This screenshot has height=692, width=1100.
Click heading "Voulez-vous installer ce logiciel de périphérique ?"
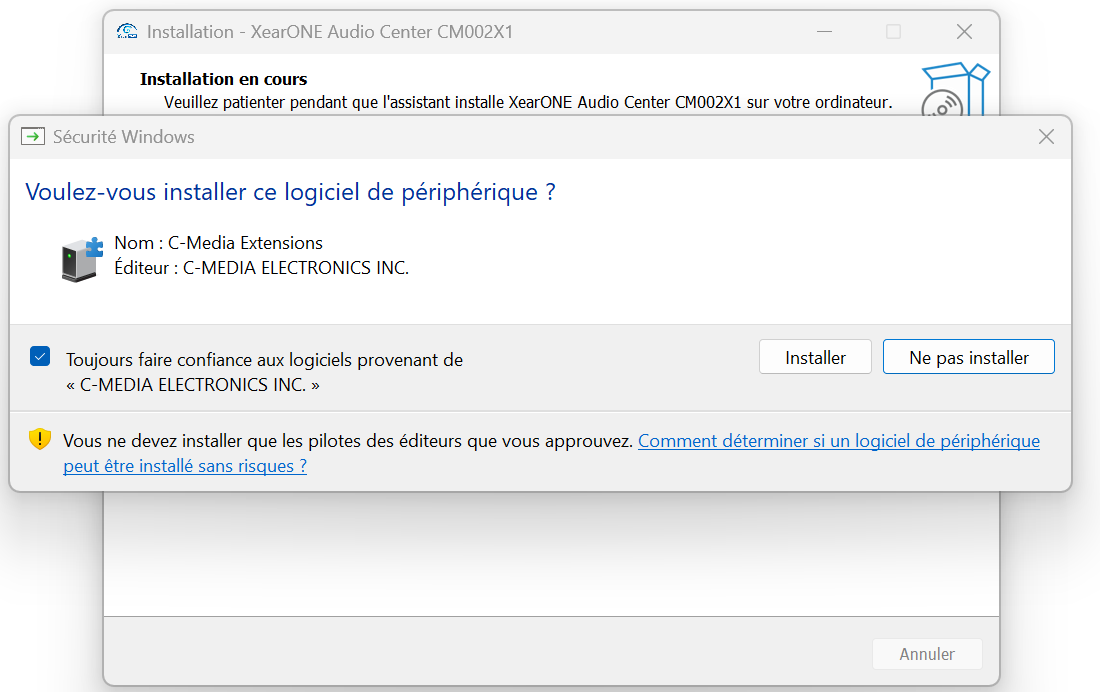tap(290, 192)
